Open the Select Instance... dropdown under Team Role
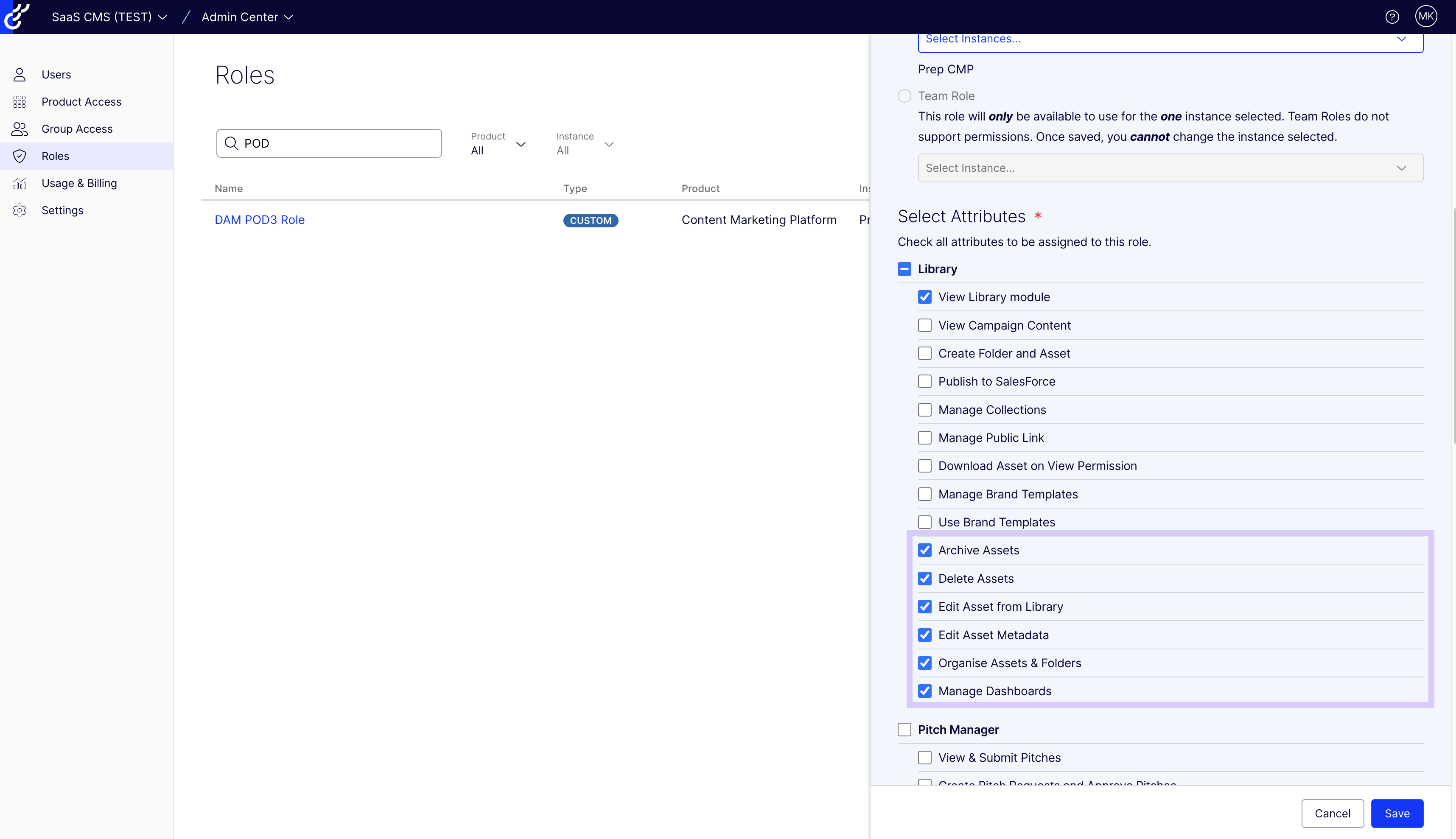 click(1170, 168)
